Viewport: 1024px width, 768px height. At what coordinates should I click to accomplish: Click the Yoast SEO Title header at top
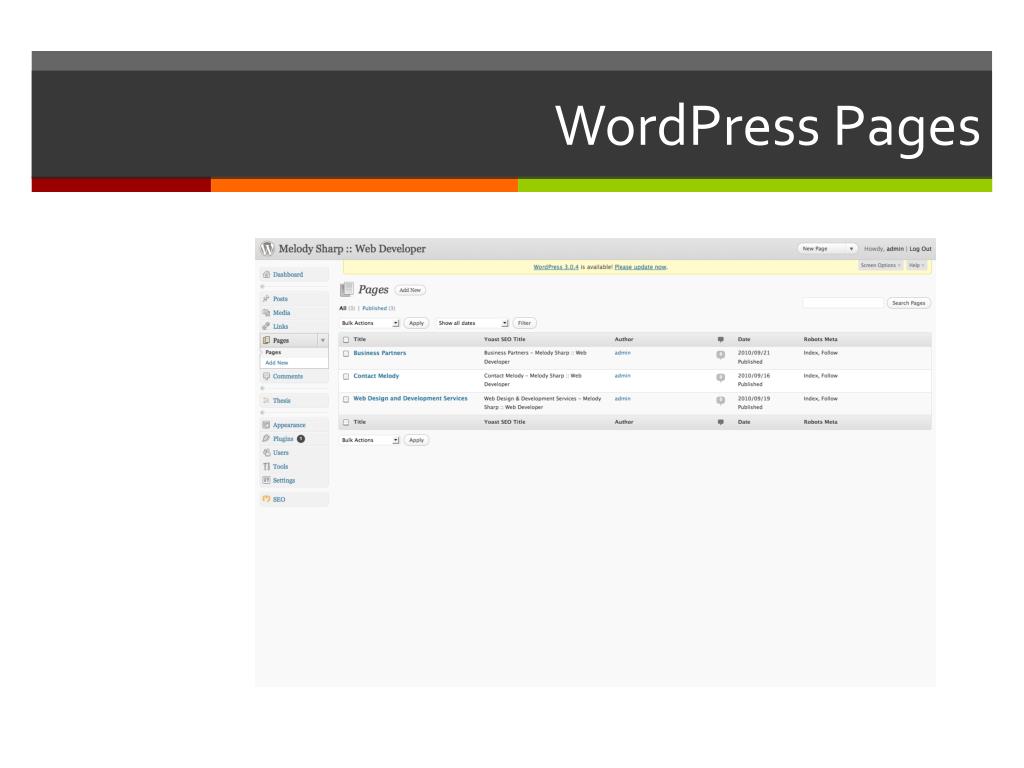(x=504, y=340)
